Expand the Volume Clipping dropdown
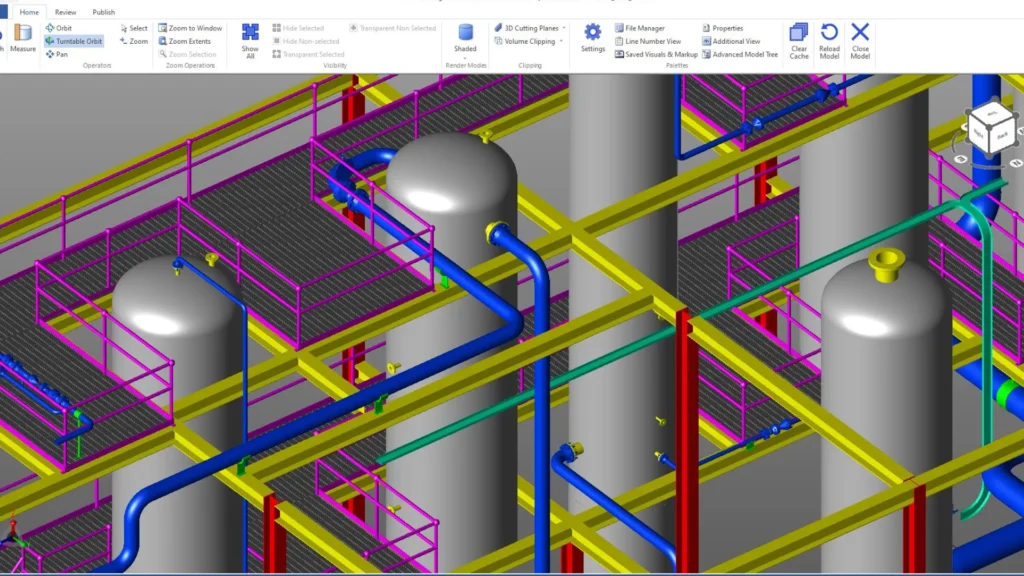This screenshot has height=576, width=1024. [530, 41]
